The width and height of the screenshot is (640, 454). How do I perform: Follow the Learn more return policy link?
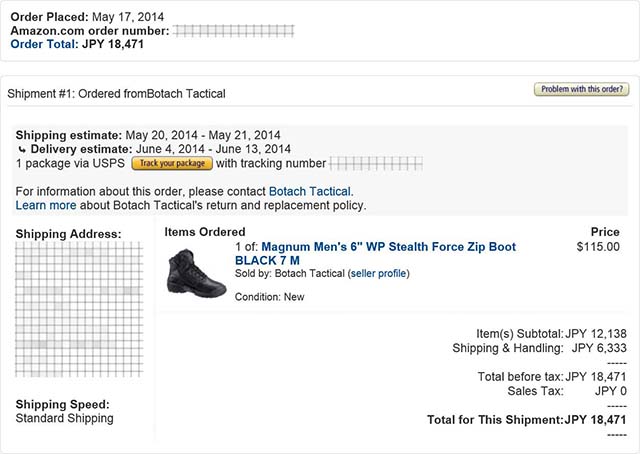pos(46,205)
